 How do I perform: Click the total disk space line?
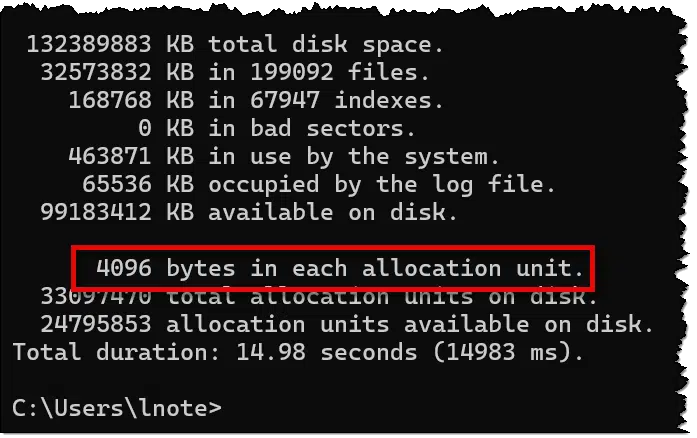pyautogui.click(x=235, y=44)
